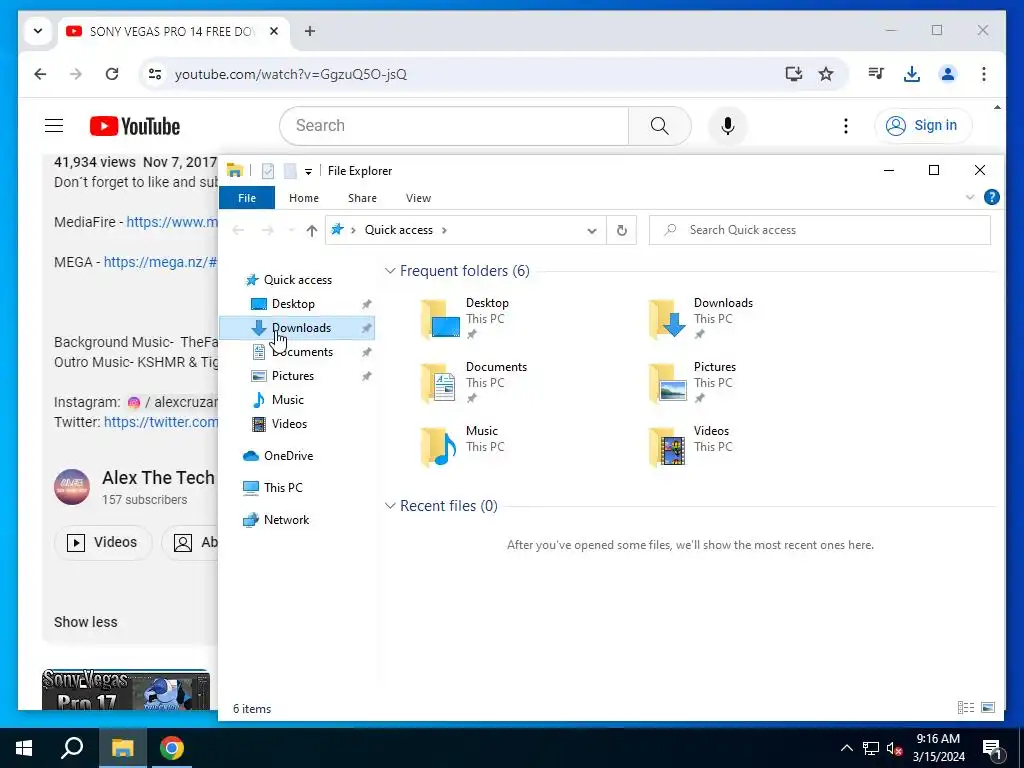The width and height of the screenshot is (1024, 768).
Task: Open Downloads in the Quick access sidebar
Action: pyautogui.click(x=297, y=328)
